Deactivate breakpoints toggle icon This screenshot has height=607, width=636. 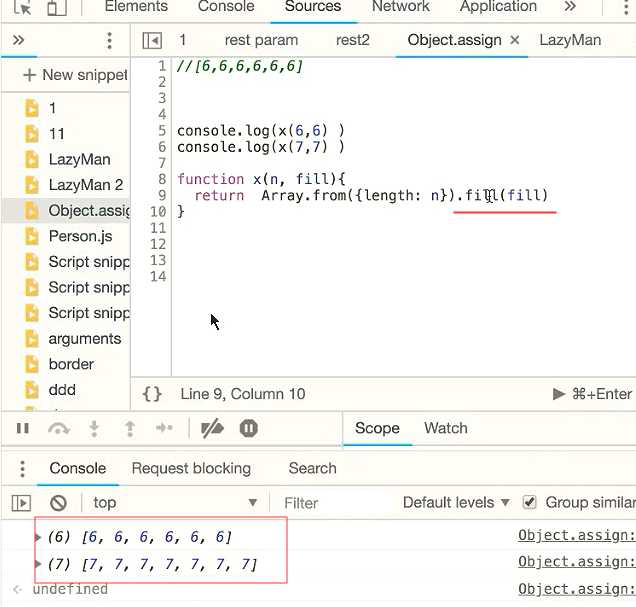click(212, 428)
